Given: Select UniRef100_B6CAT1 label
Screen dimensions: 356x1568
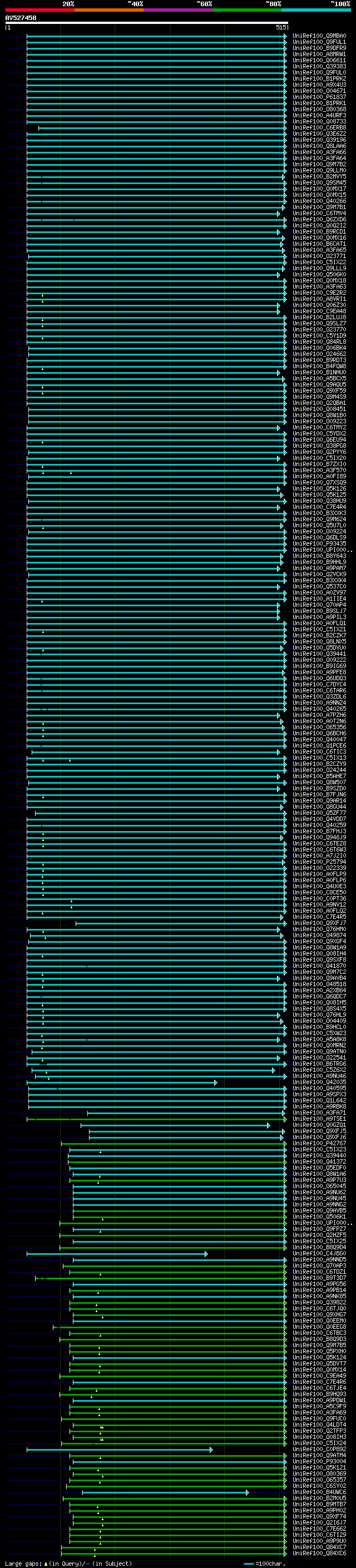Looking at the screenshot, I should [319, 244].
